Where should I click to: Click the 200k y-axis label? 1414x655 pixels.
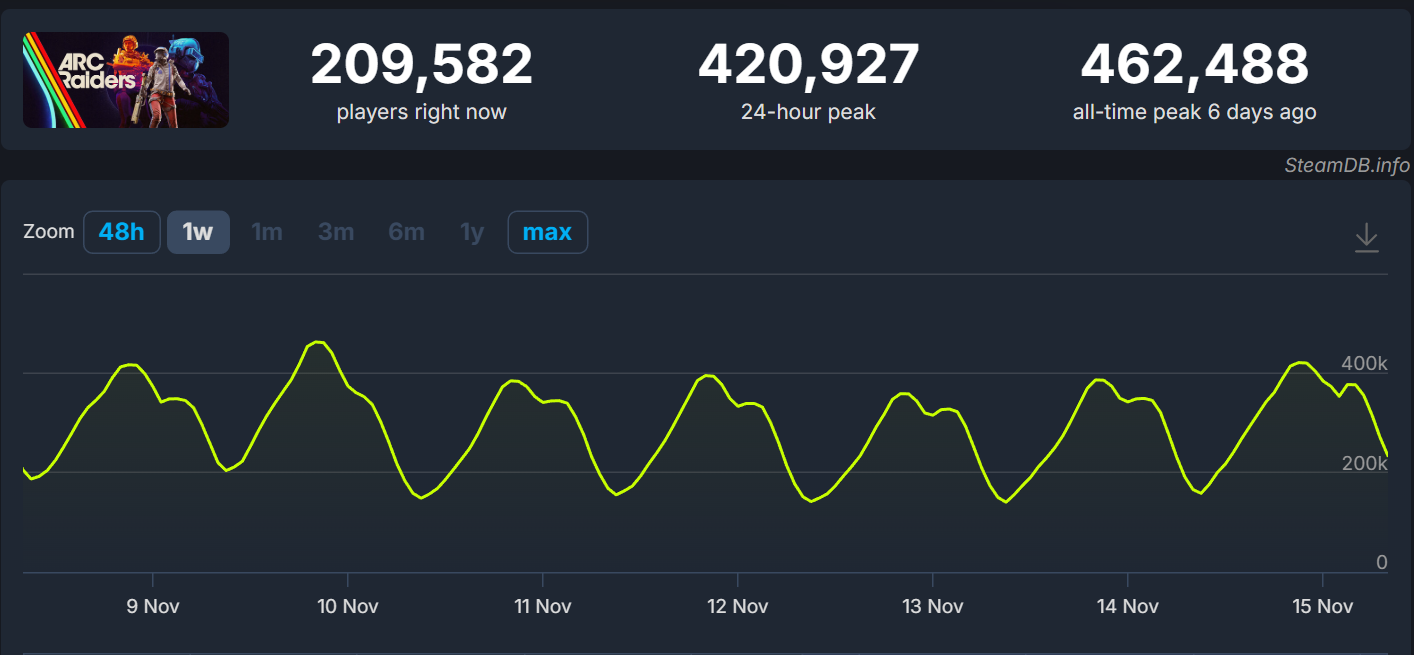pos(1364,463)
